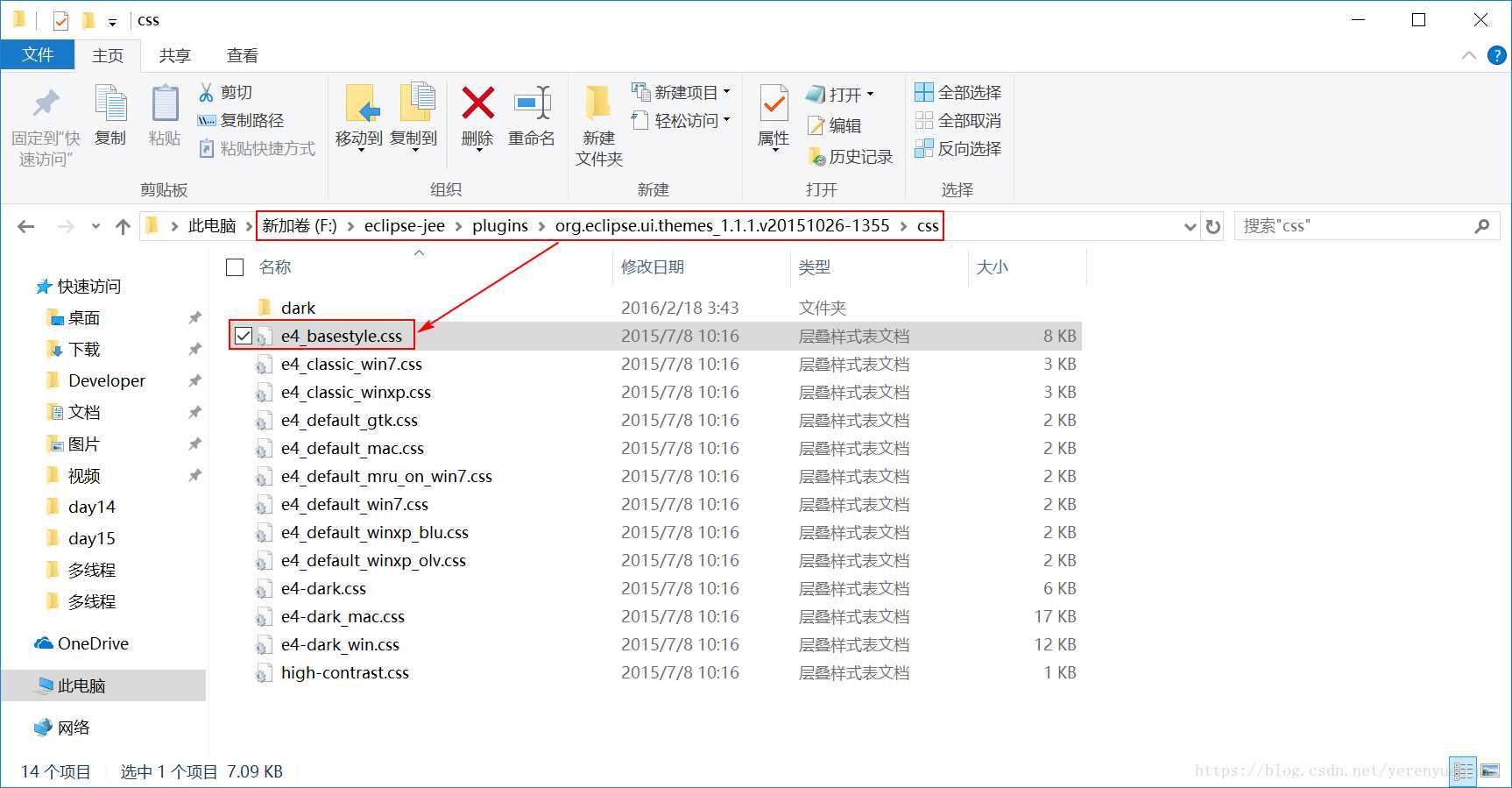This screenshot has width=1512, height=788.
Task: Click the blue Help question mark icon
Action: click(x=1497, y=55)
